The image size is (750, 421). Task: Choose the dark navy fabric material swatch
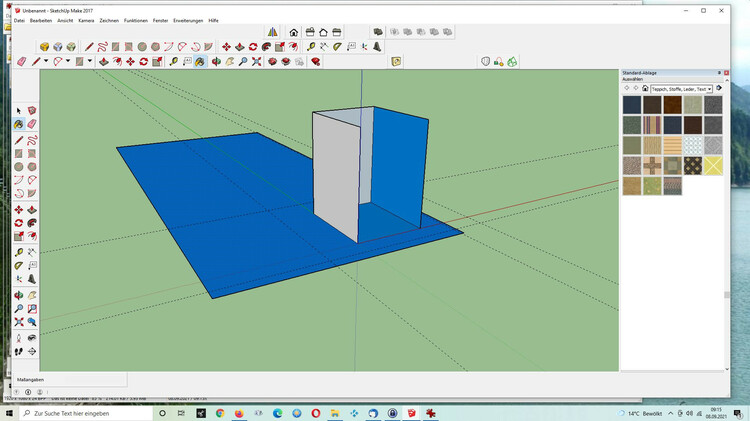click(631, 104)
